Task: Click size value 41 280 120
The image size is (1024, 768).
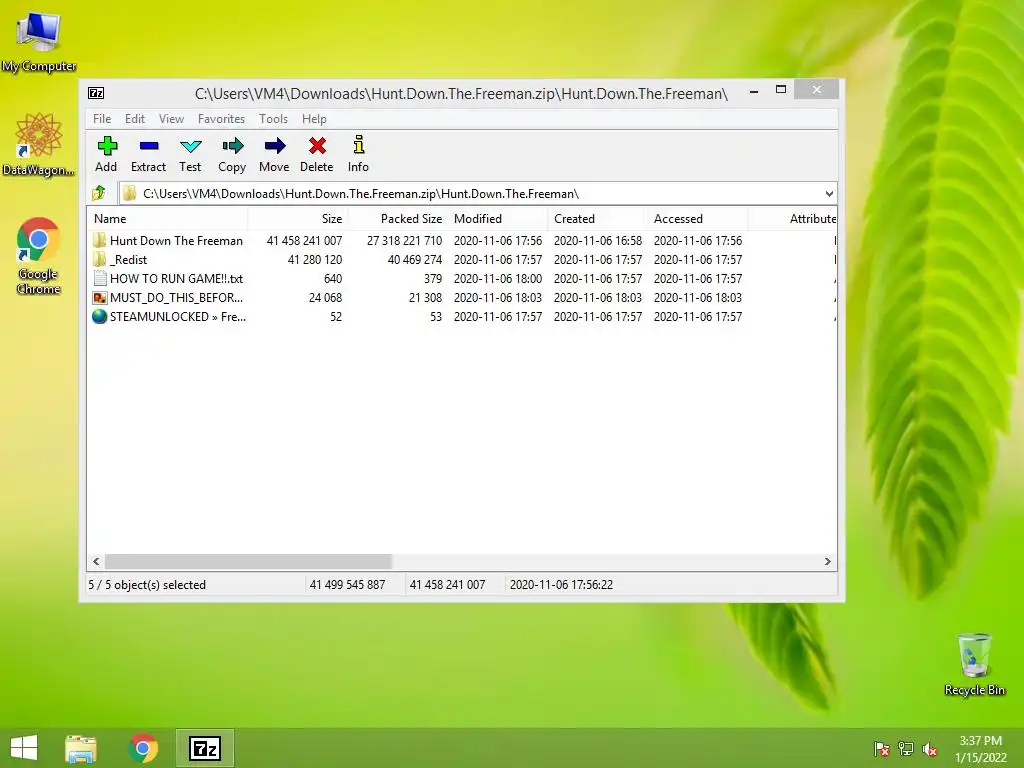Action: pyautogui.click(x=315, y=260)
